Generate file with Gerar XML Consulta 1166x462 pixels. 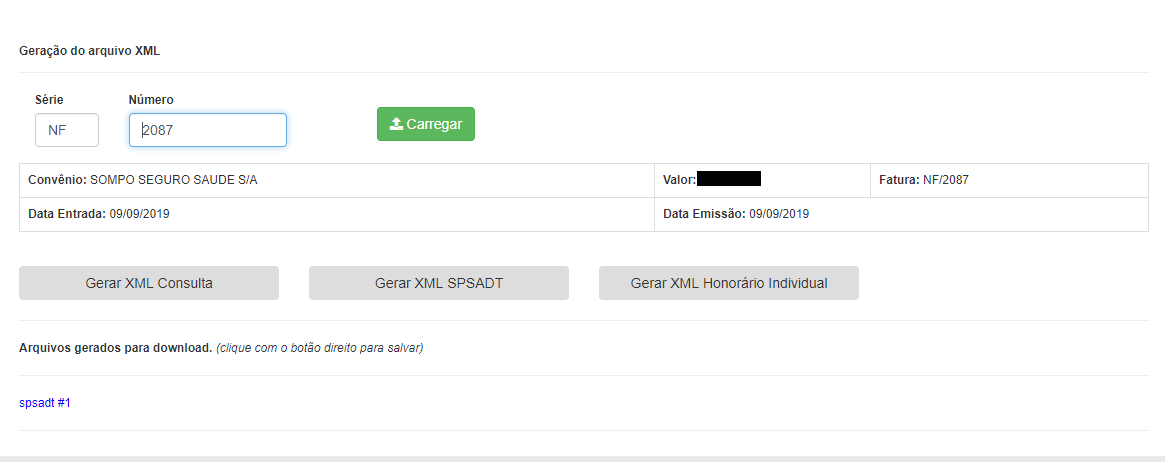[x=149, y=283]
